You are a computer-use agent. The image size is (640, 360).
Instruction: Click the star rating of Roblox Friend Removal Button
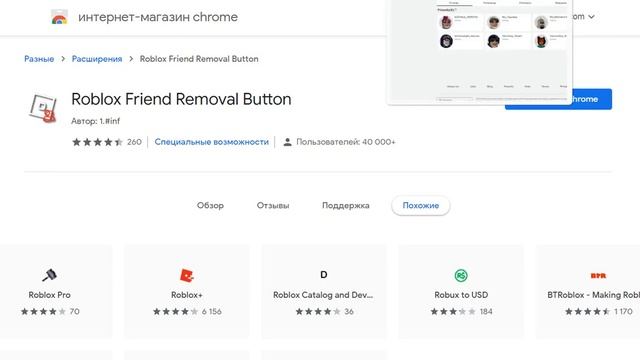(97, 142)
